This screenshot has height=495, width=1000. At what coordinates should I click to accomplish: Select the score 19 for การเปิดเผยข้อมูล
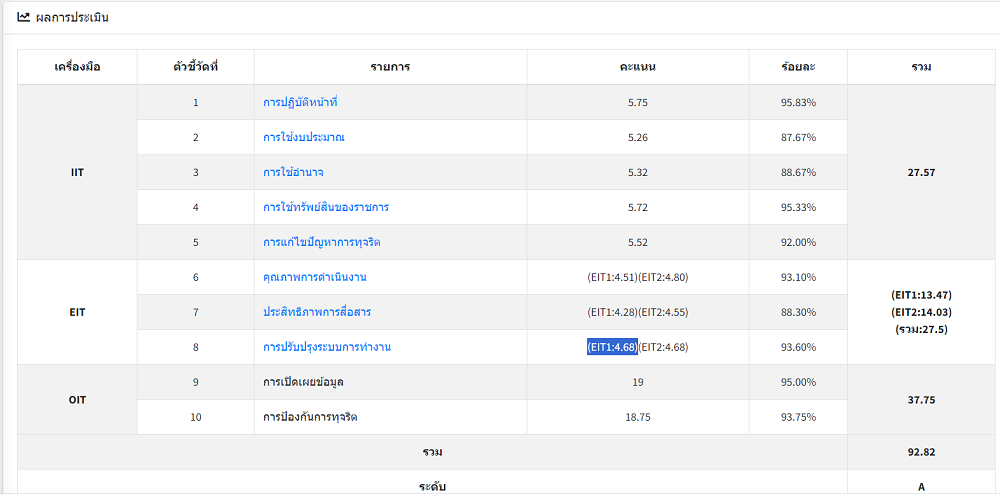(638, 383)
